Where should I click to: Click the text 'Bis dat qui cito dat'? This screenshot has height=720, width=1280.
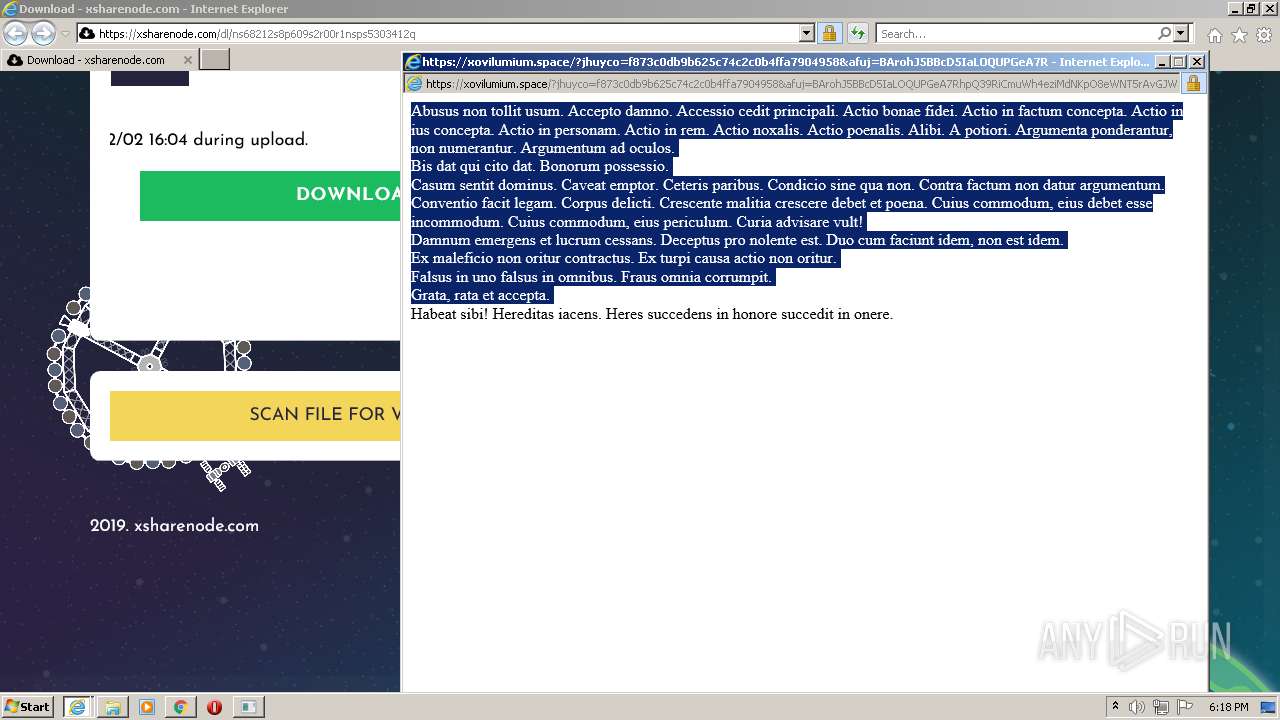tap(473, 166)
